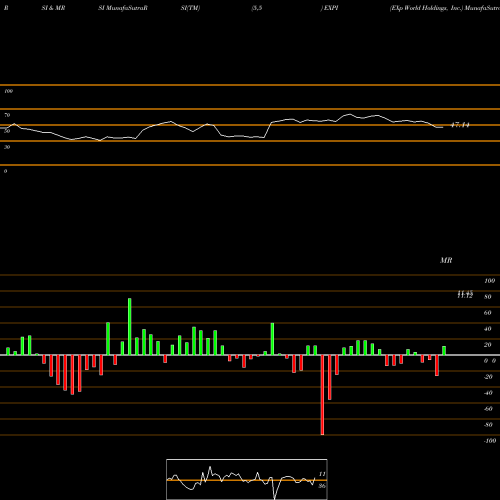Click the value 36 in mini chart
The height and width of the screenshot is (500, 500).
tap(322, 486)
